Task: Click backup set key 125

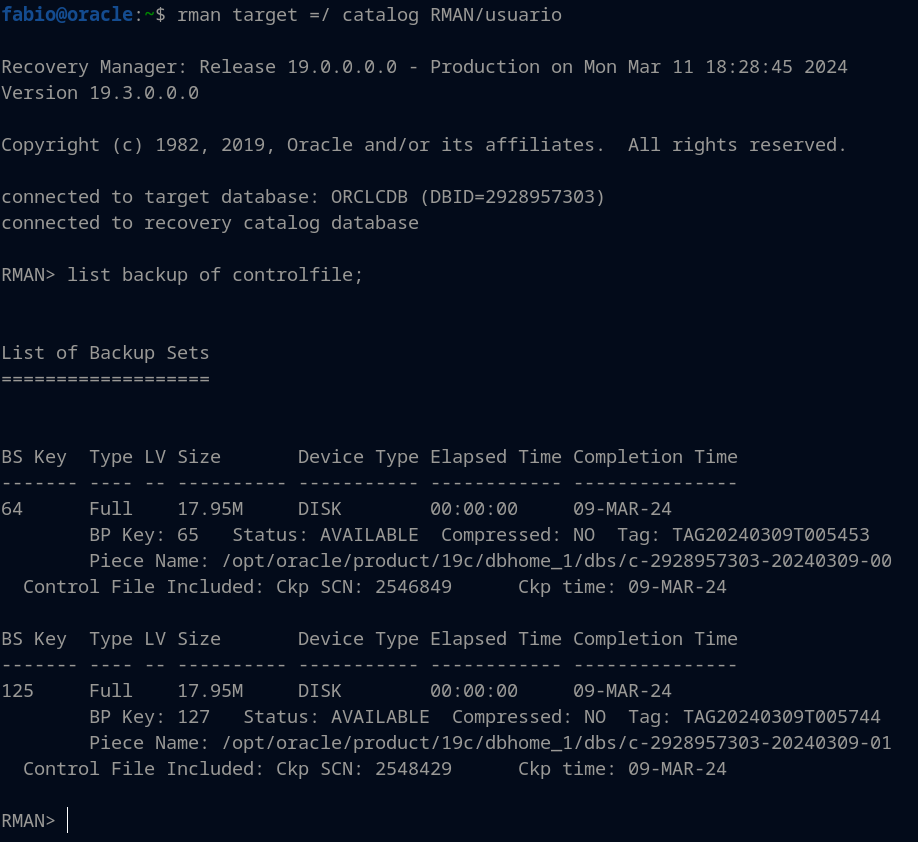Action: pyautogui.click(x=18, y=691)
